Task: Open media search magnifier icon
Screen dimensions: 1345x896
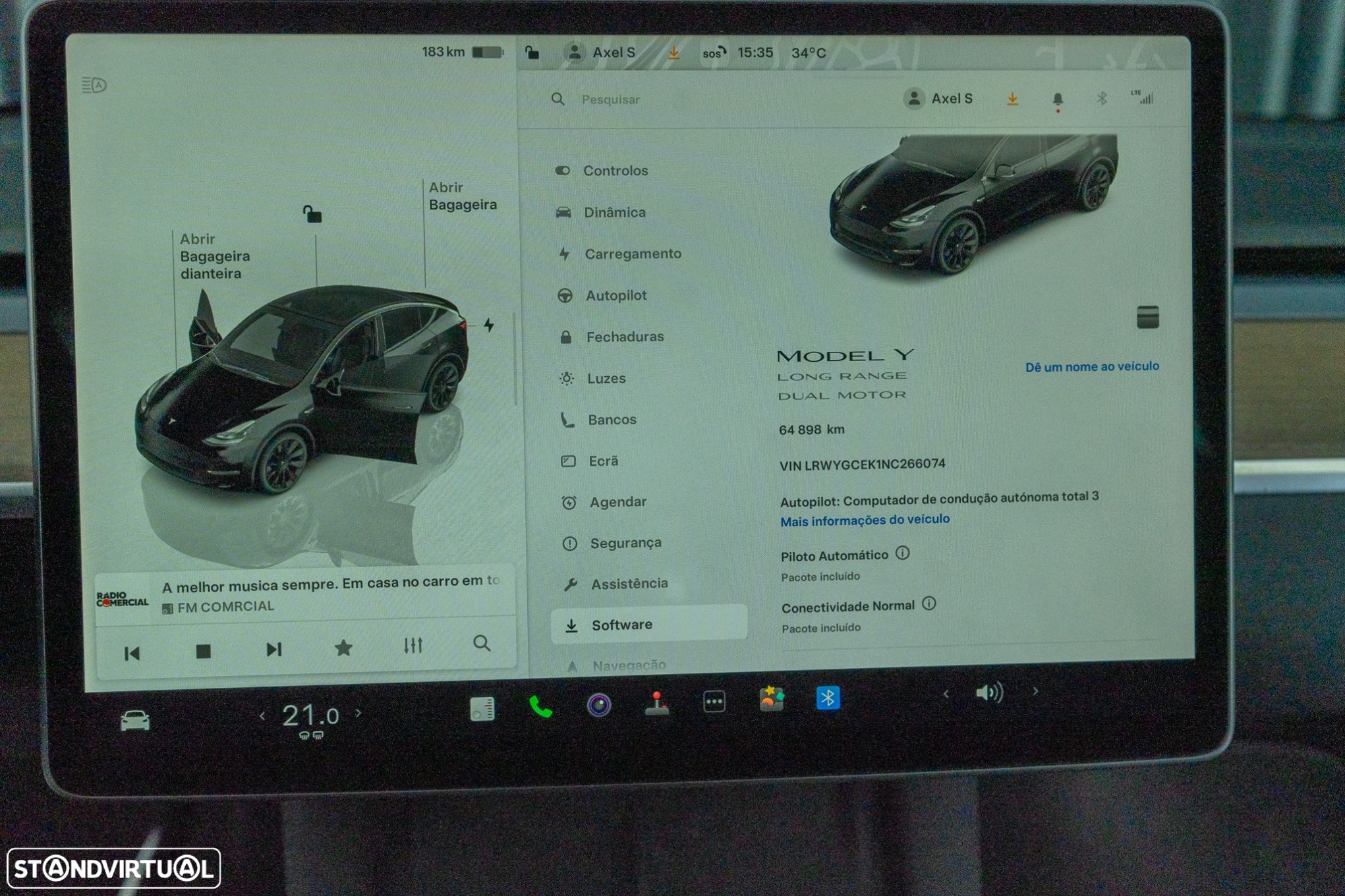Action: pyautogui.click(x=482, y=643)
